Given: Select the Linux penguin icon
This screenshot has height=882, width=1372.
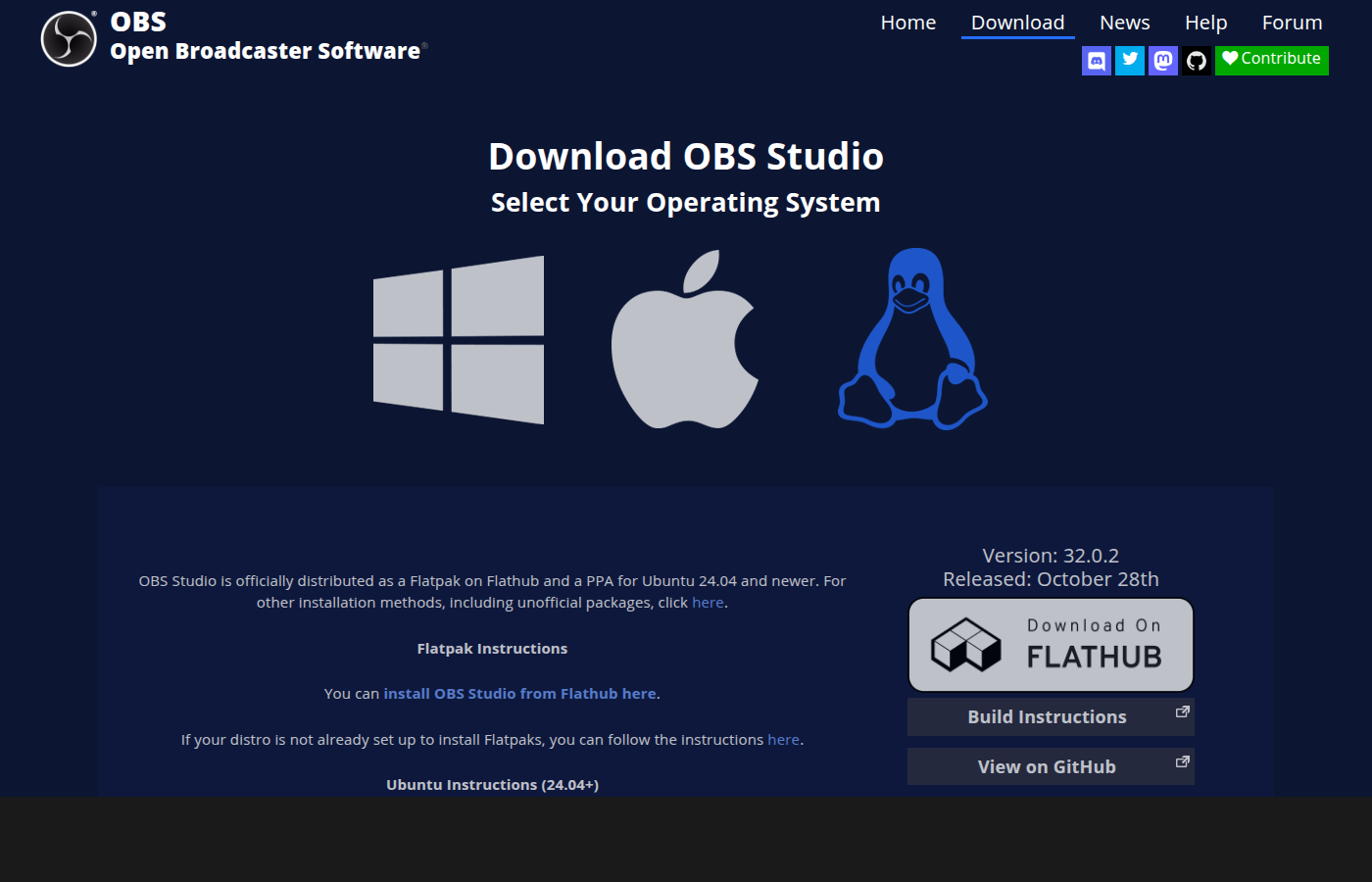Looking at the screenshot, I should tap(912, 339).
